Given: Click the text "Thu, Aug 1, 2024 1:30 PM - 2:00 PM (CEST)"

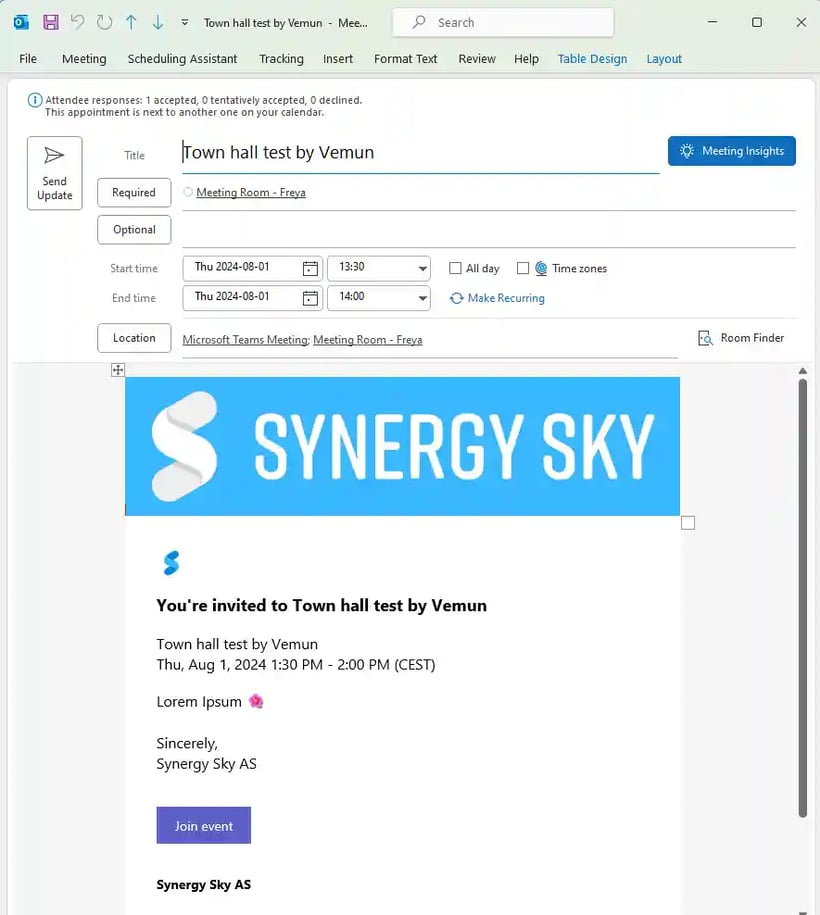Looking at the screenshot, I should pyautogui.click(x=296, y=665).
